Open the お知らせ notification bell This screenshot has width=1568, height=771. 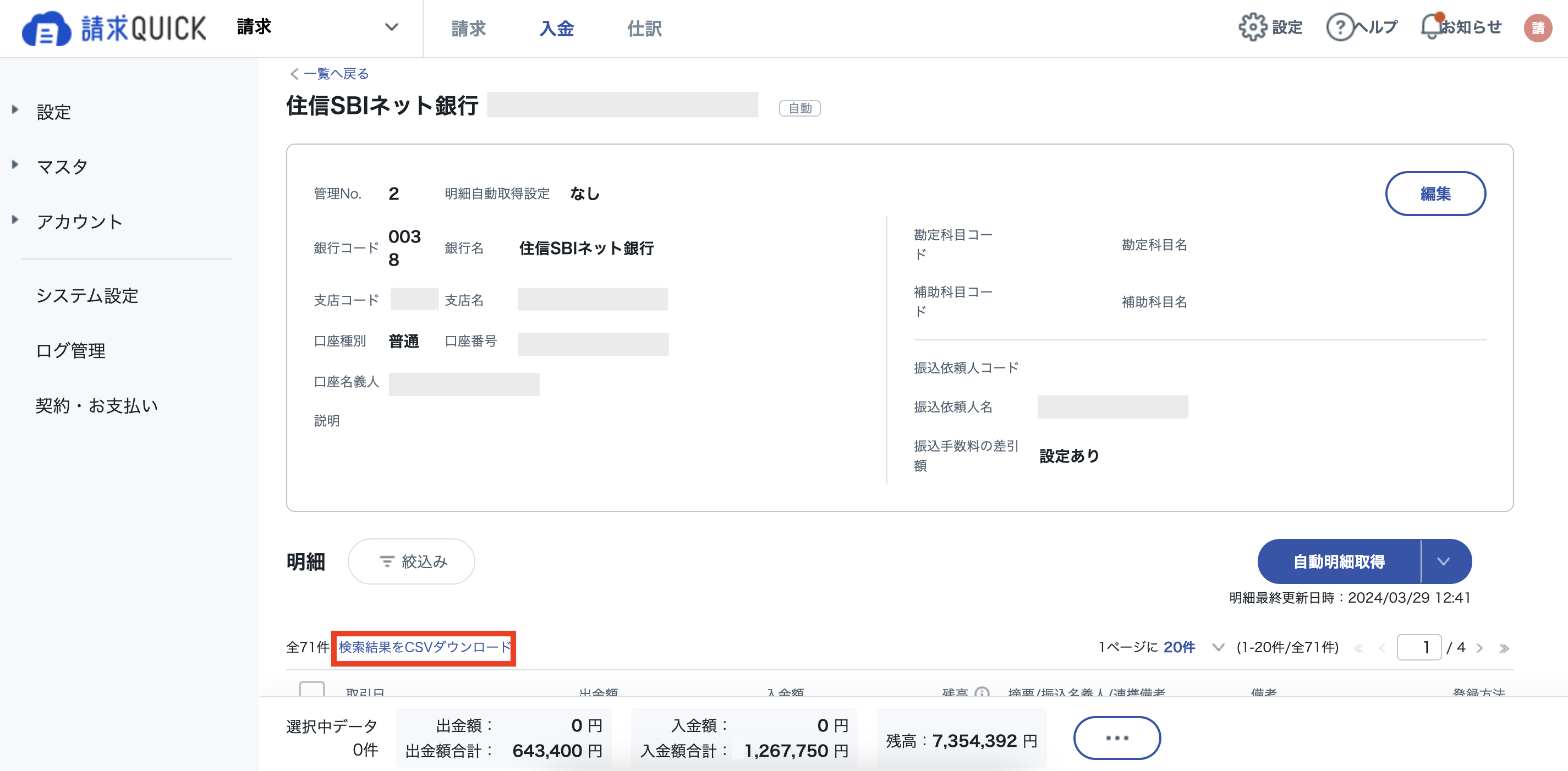tap(1432, 27)
